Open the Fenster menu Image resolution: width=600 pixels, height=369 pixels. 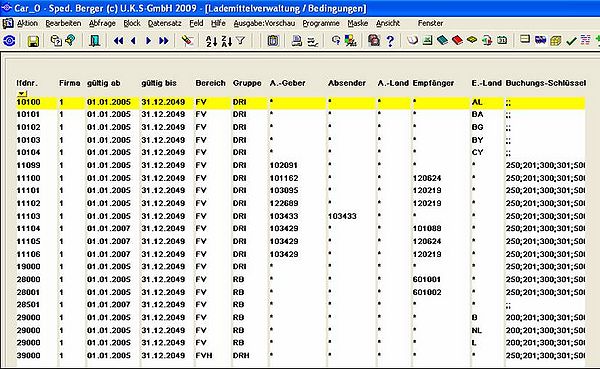[x=430, y=23]
